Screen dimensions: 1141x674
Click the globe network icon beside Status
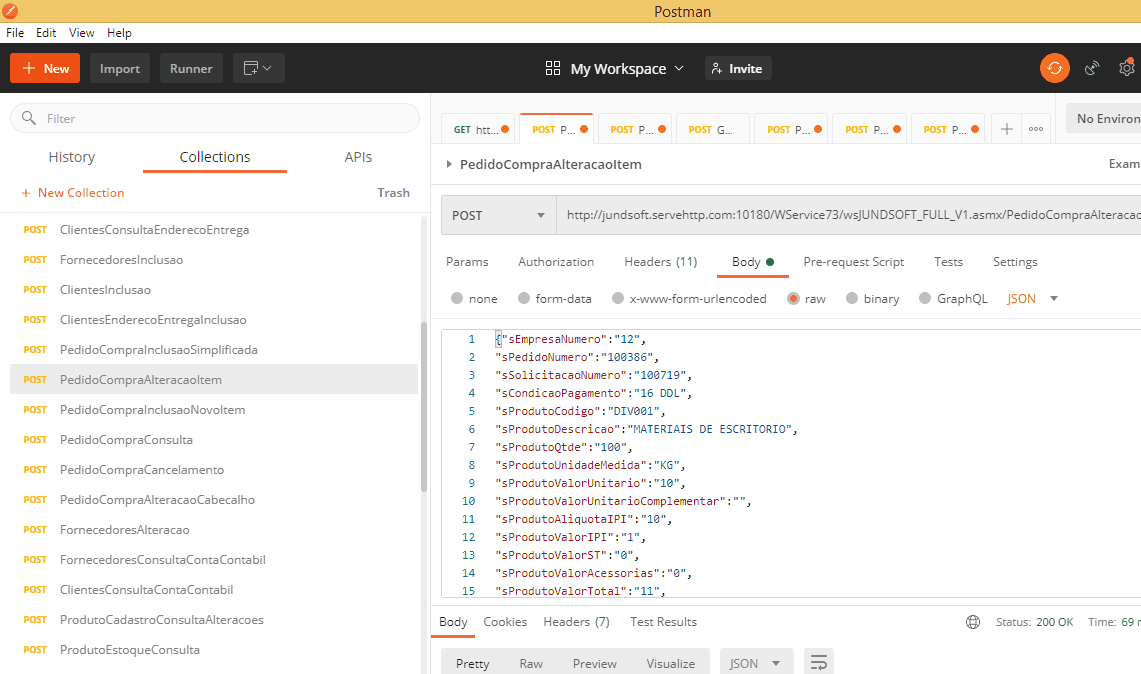973,622
